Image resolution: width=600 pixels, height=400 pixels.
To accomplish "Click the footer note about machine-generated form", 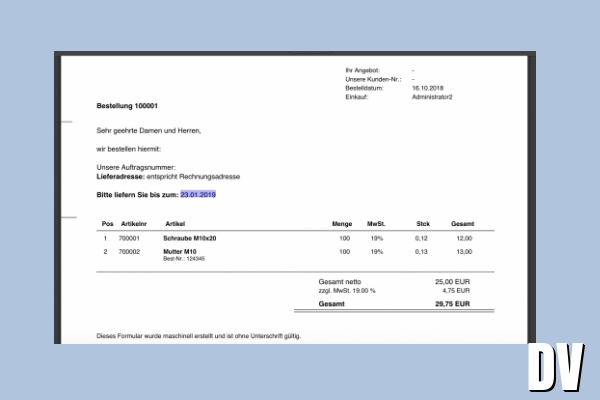I will click(198, 335).
